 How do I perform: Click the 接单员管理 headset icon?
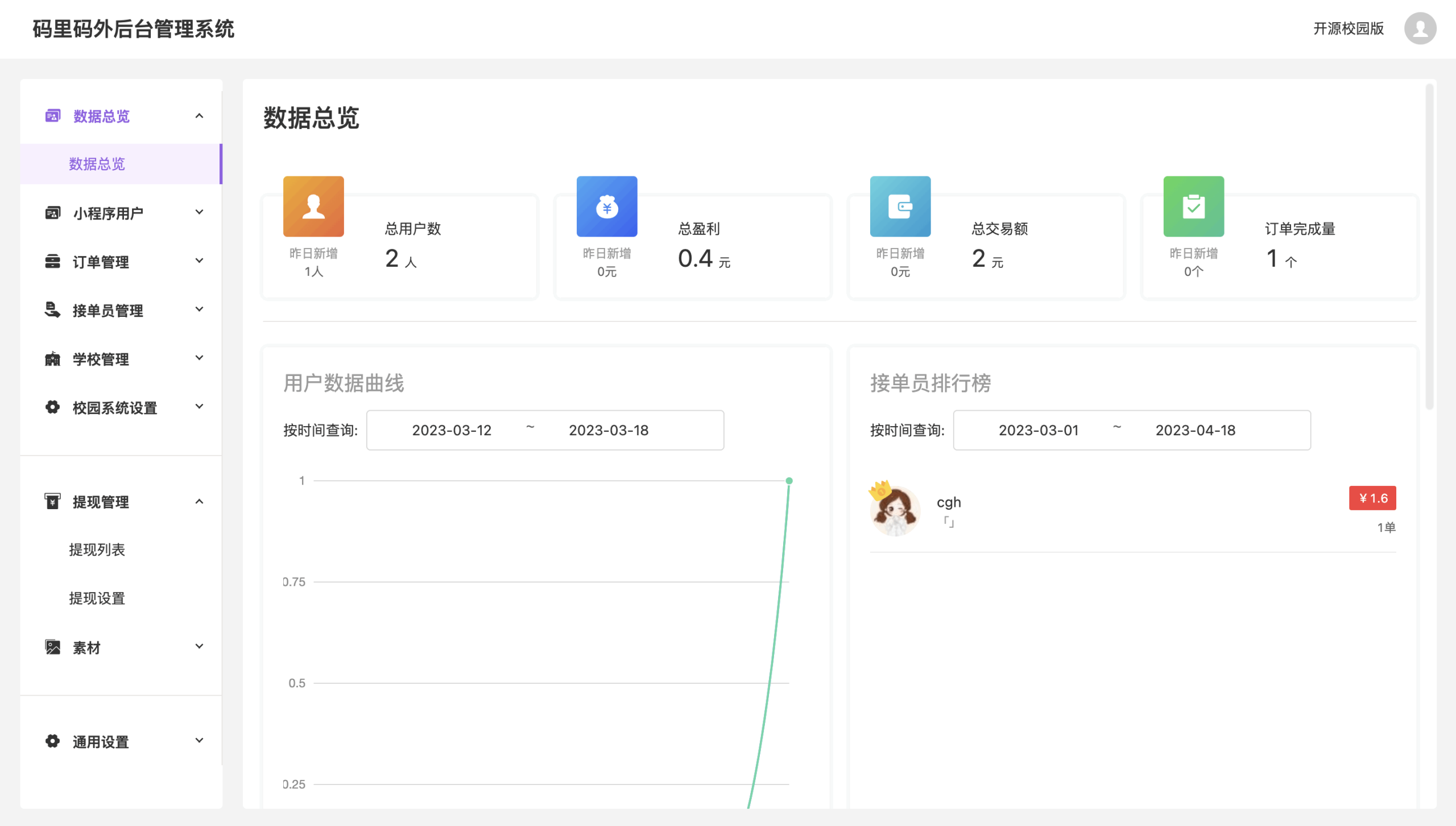pyautogui.click(x=52, y=310)
